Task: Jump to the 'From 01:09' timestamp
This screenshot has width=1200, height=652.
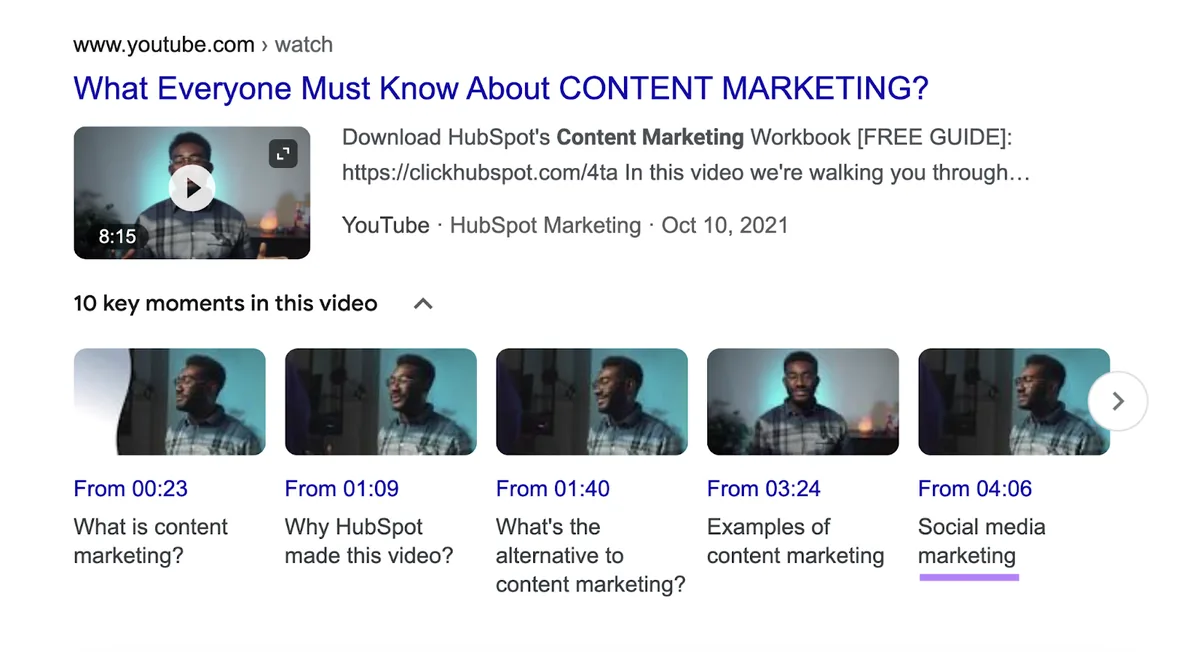Action: pyautogui.click(x=342, y=489)
